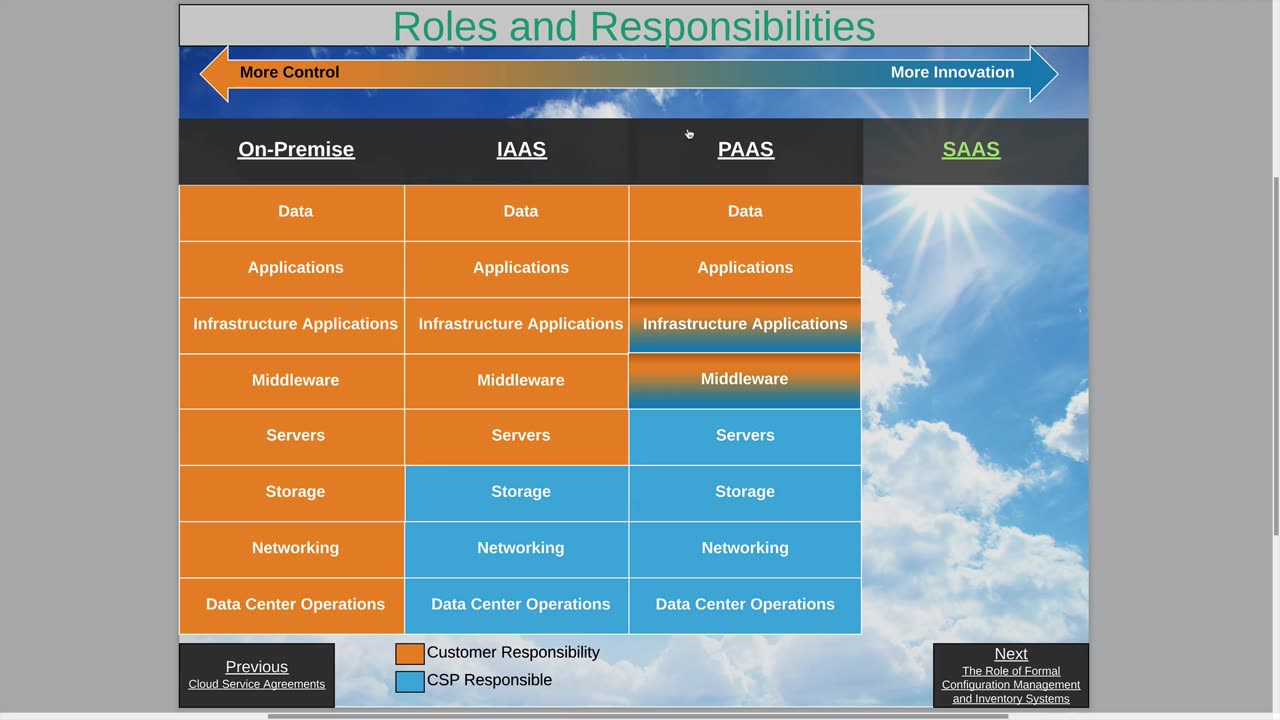Click the More Control arrow label
This screenshot has width=1280, height=720.
pyautogui.click(x=289, y=72)
